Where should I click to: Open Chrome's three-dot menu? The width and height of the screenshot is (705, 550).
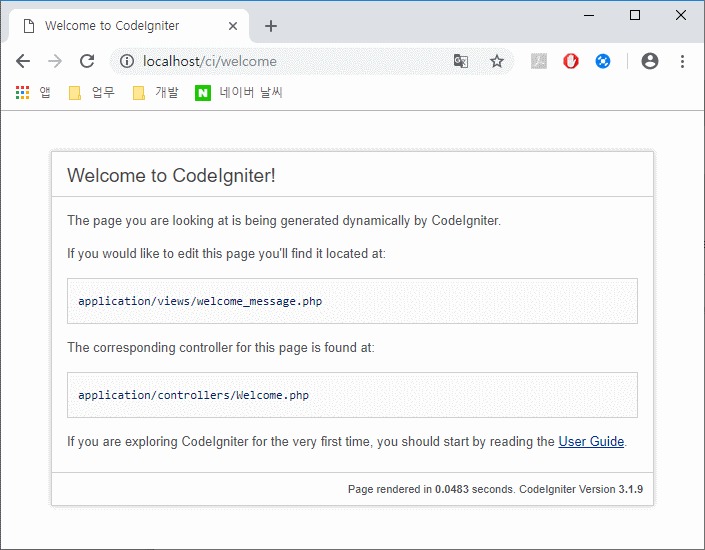[x=682, y=61]
